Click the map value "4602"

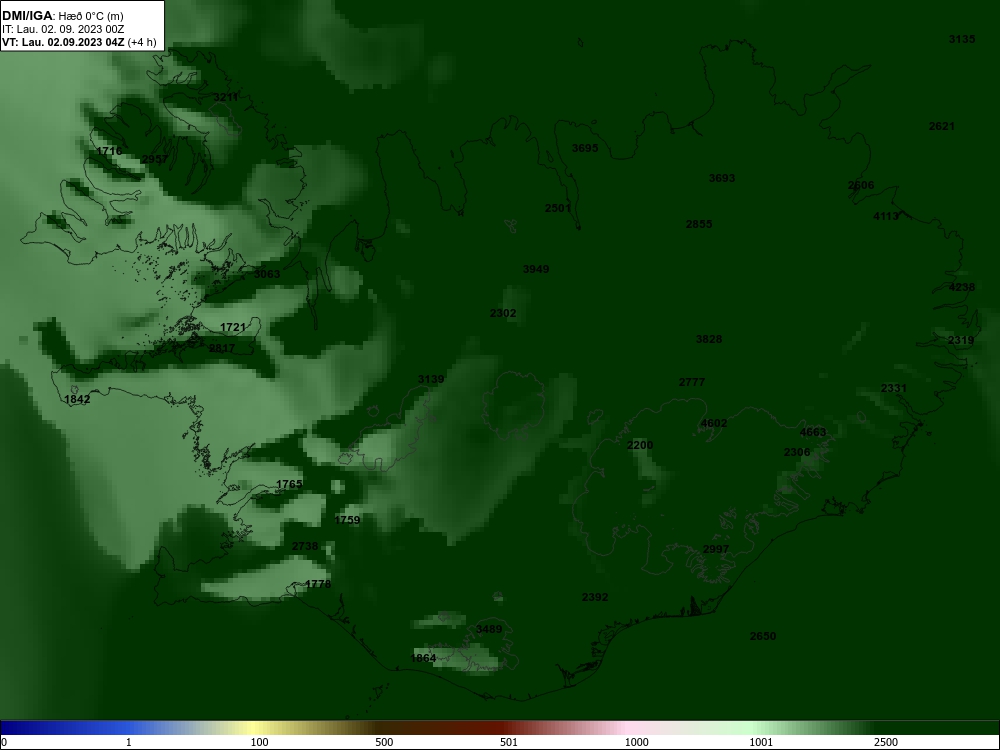pyautogui.click(x=714, y=423)
